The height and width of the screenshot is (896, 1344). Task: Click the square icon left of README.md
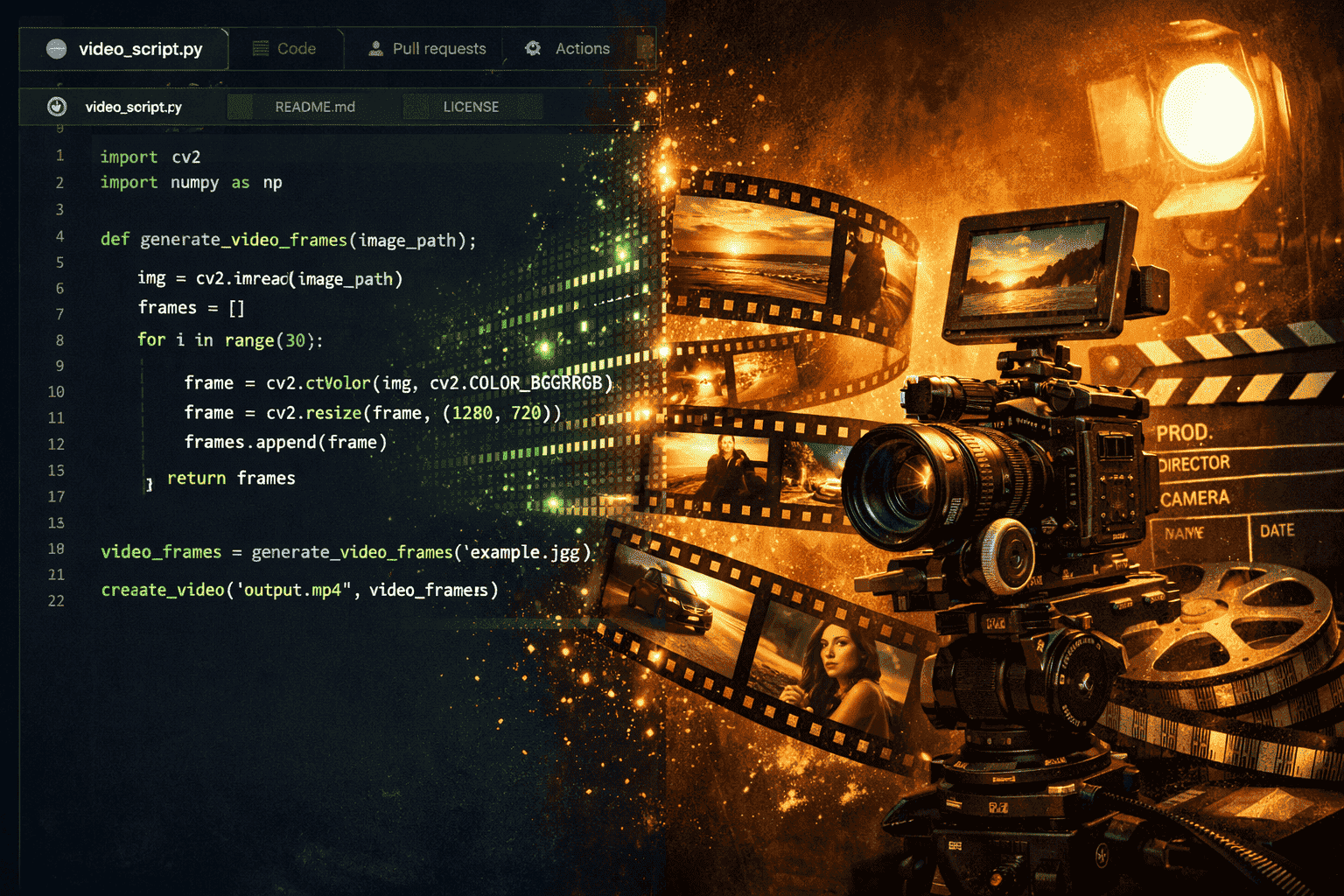coord(241,107)
